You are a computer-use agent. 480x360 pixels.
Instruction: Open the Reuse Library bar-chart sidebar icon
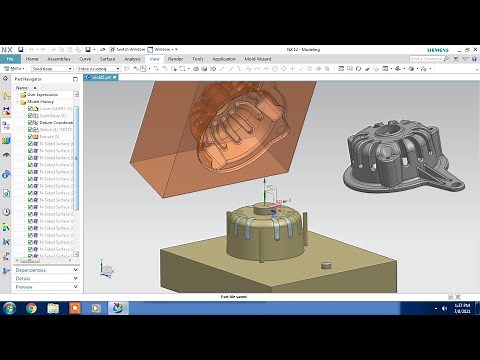pos(6,140)
